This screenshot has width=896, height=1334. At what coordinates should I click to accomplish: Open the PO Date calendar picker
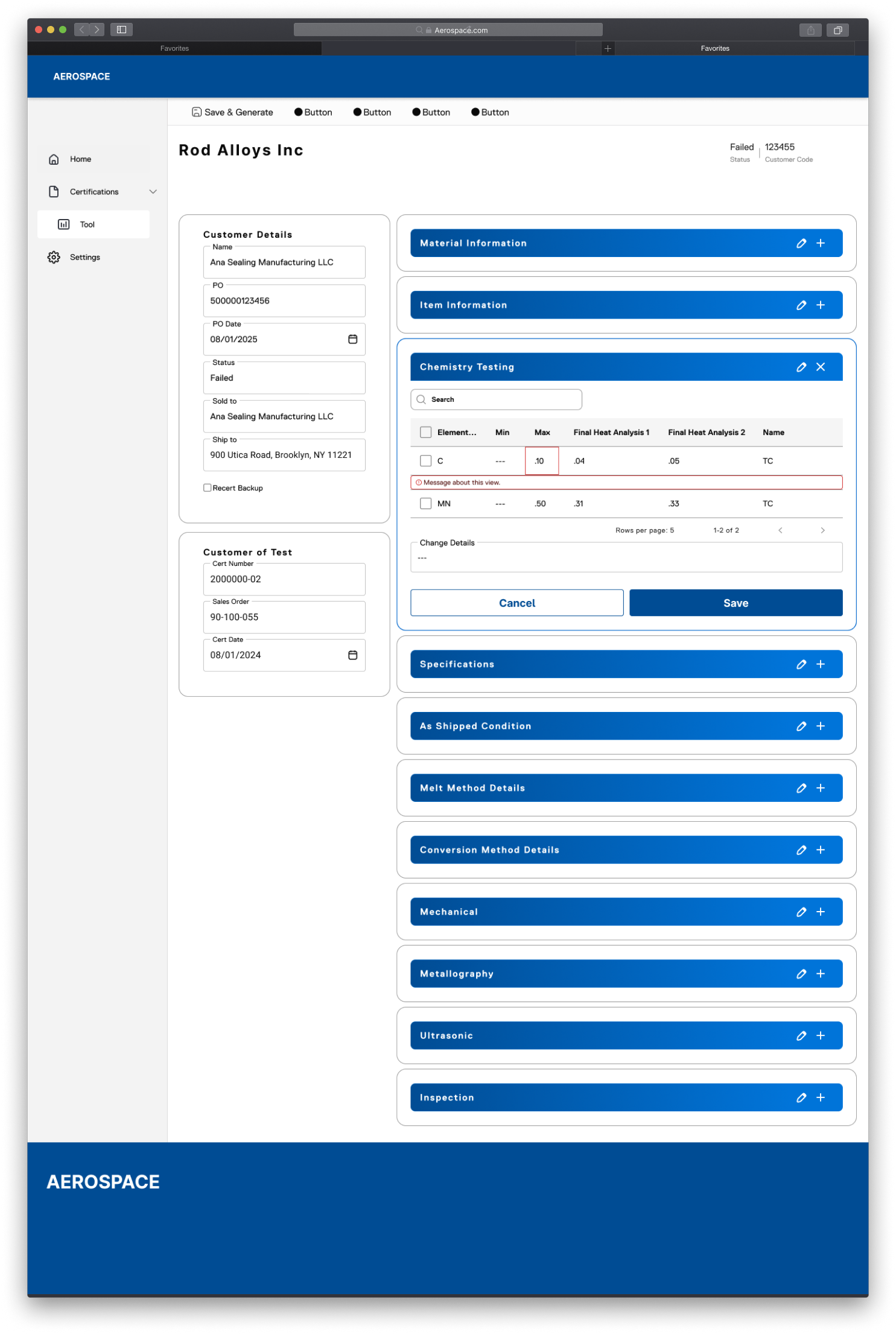[x=353, y=339]
